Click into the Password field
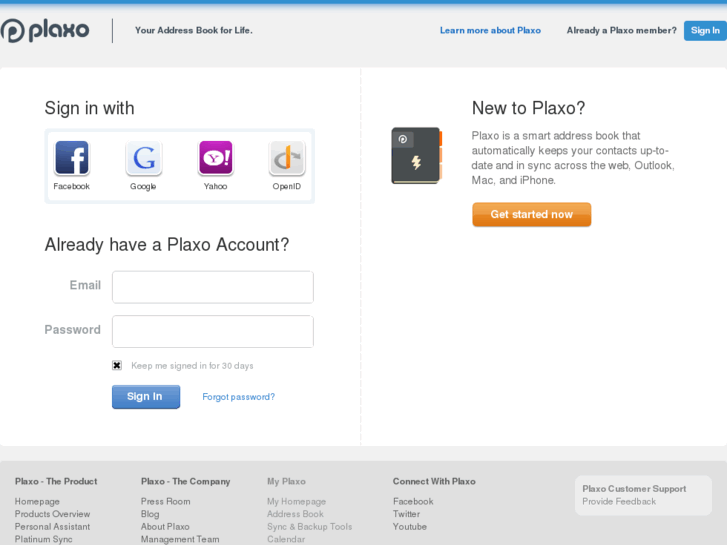 click(x=213, y=332)
